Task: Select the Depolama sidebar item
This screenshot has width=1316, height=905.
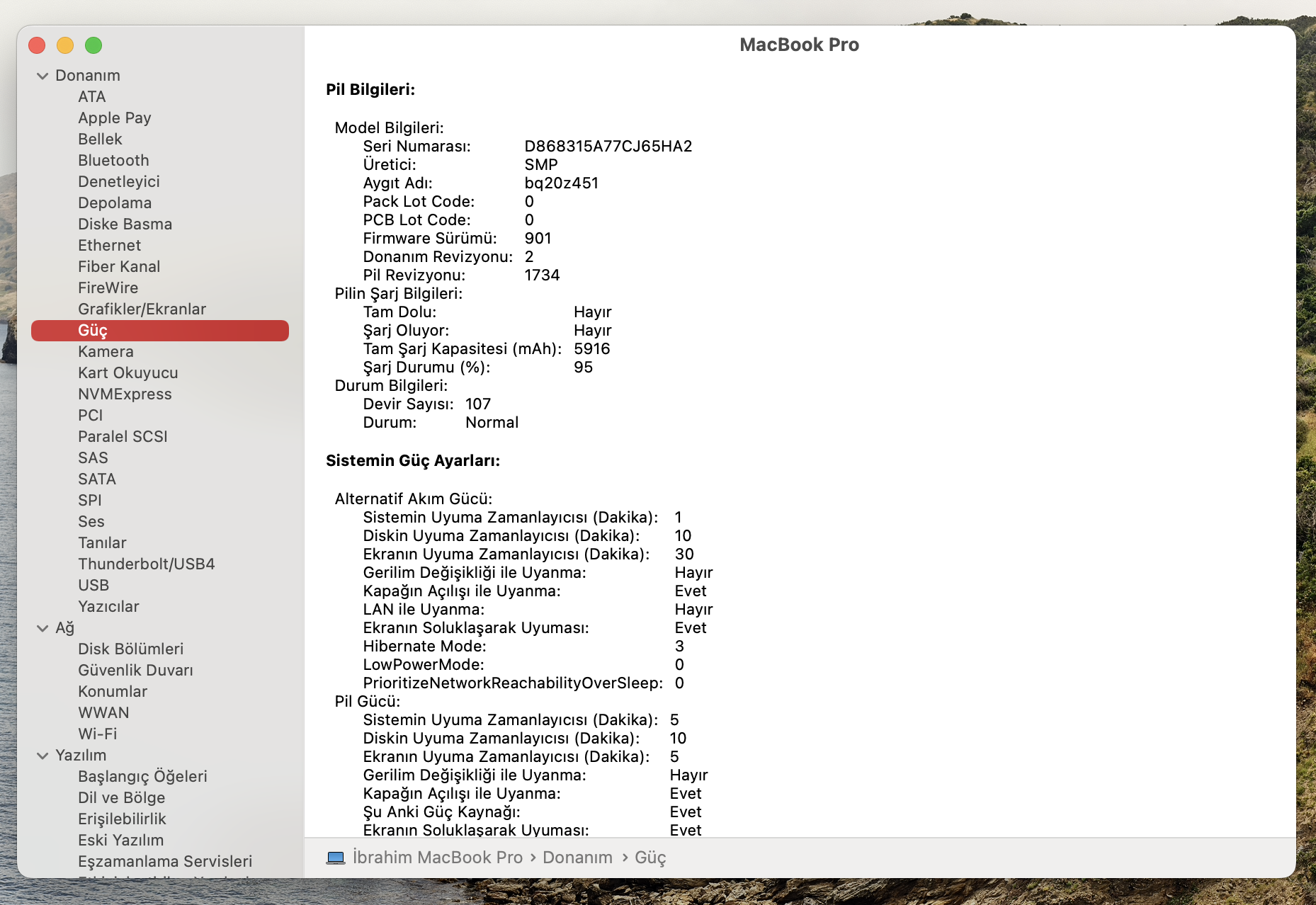Action: click(115, 203)
